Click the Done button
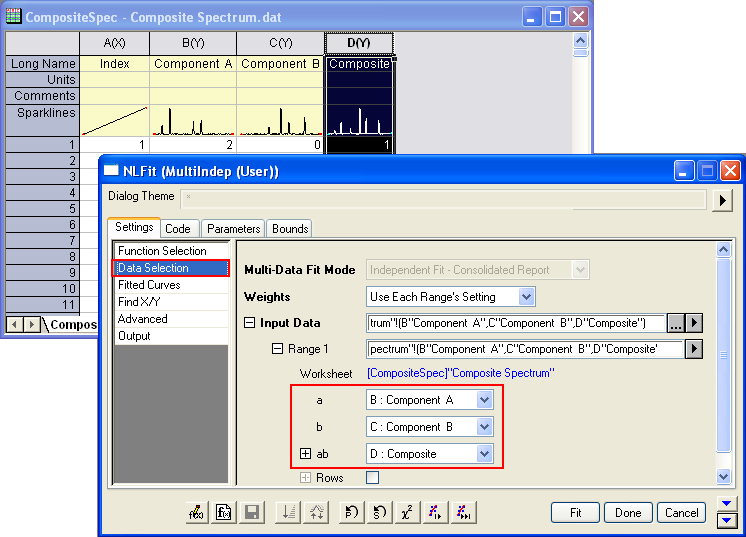The width and height of the screenshot is (746, 537). (x=627, y=512)
